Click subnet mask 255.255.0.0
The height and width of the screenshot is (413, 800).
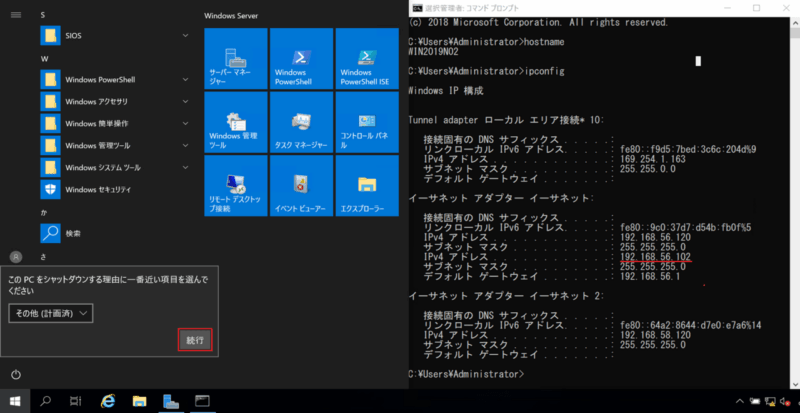[x=648, y=169]
